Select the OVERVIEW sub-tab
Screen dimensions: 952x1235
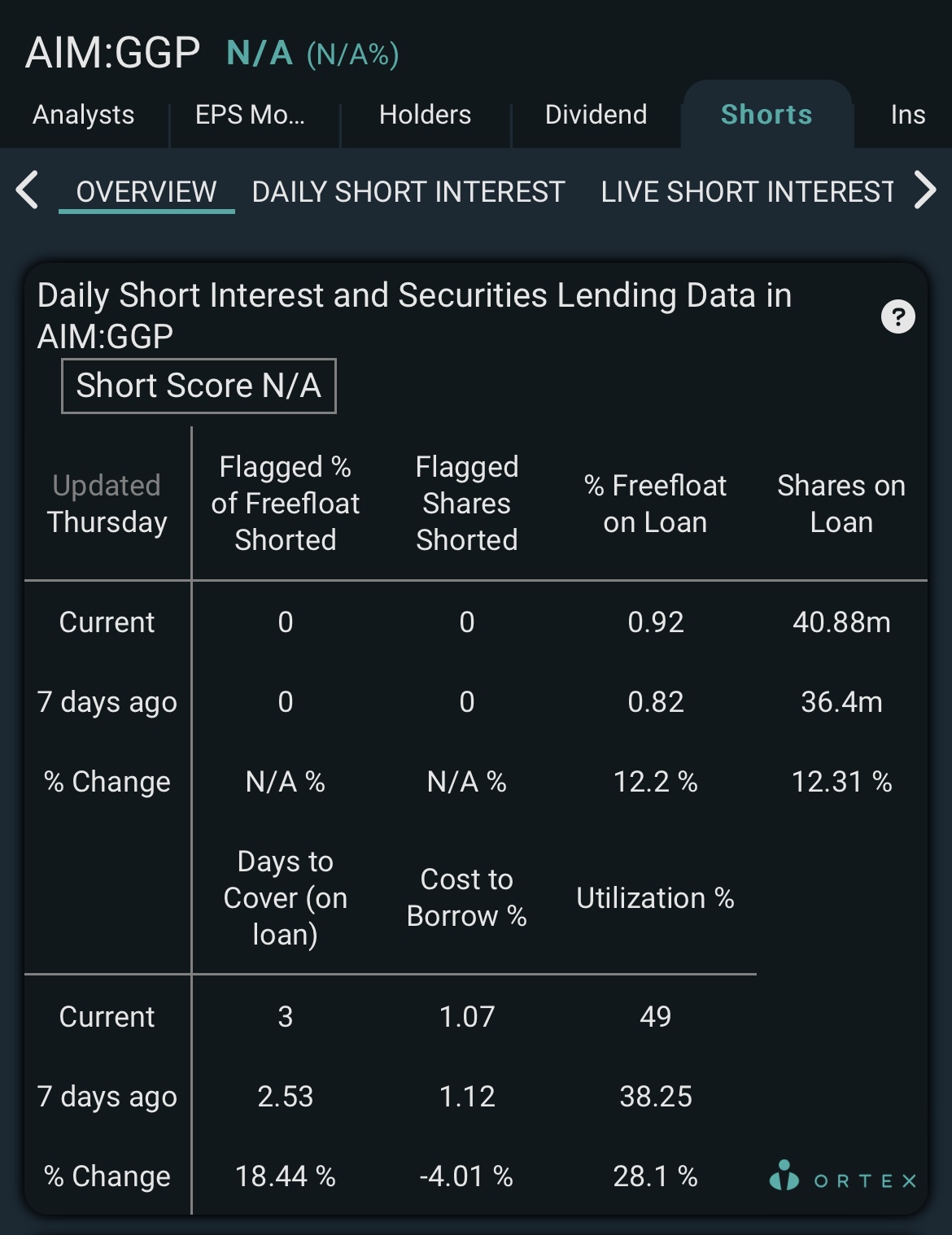(x=146, y=192)
